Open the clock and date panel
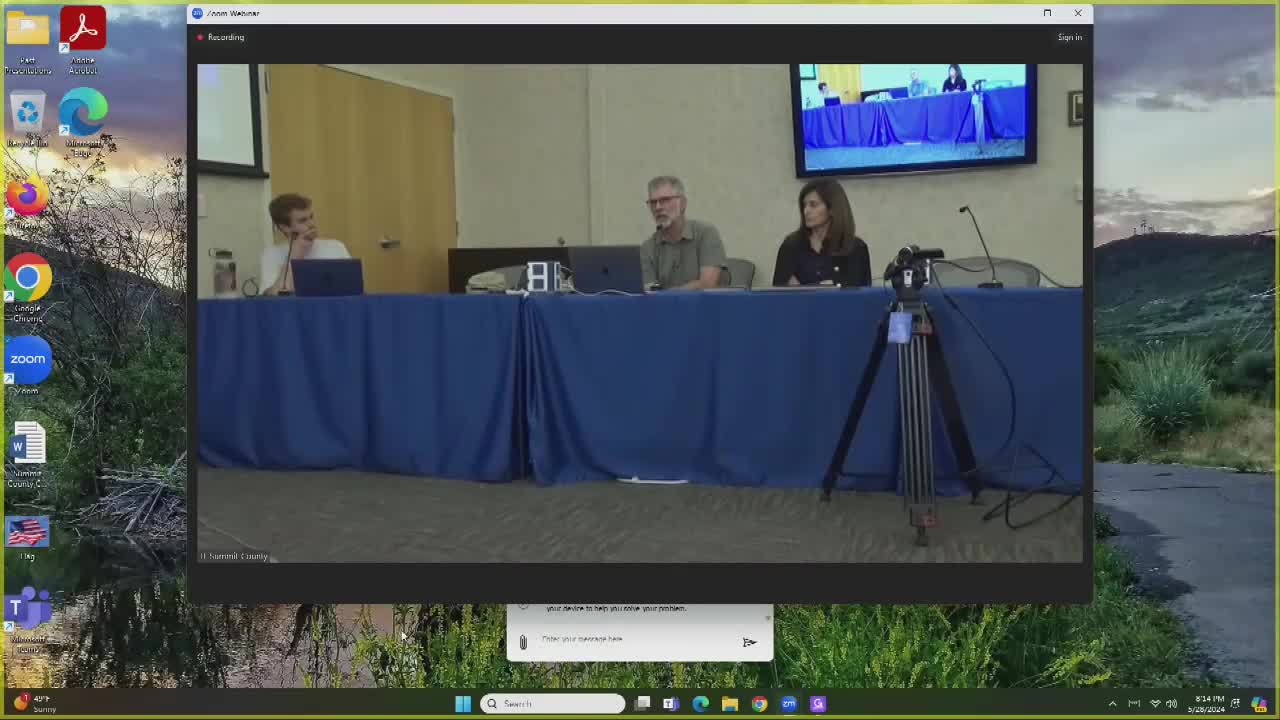This screenshot has height=720, width=1280. (1209, 704)
